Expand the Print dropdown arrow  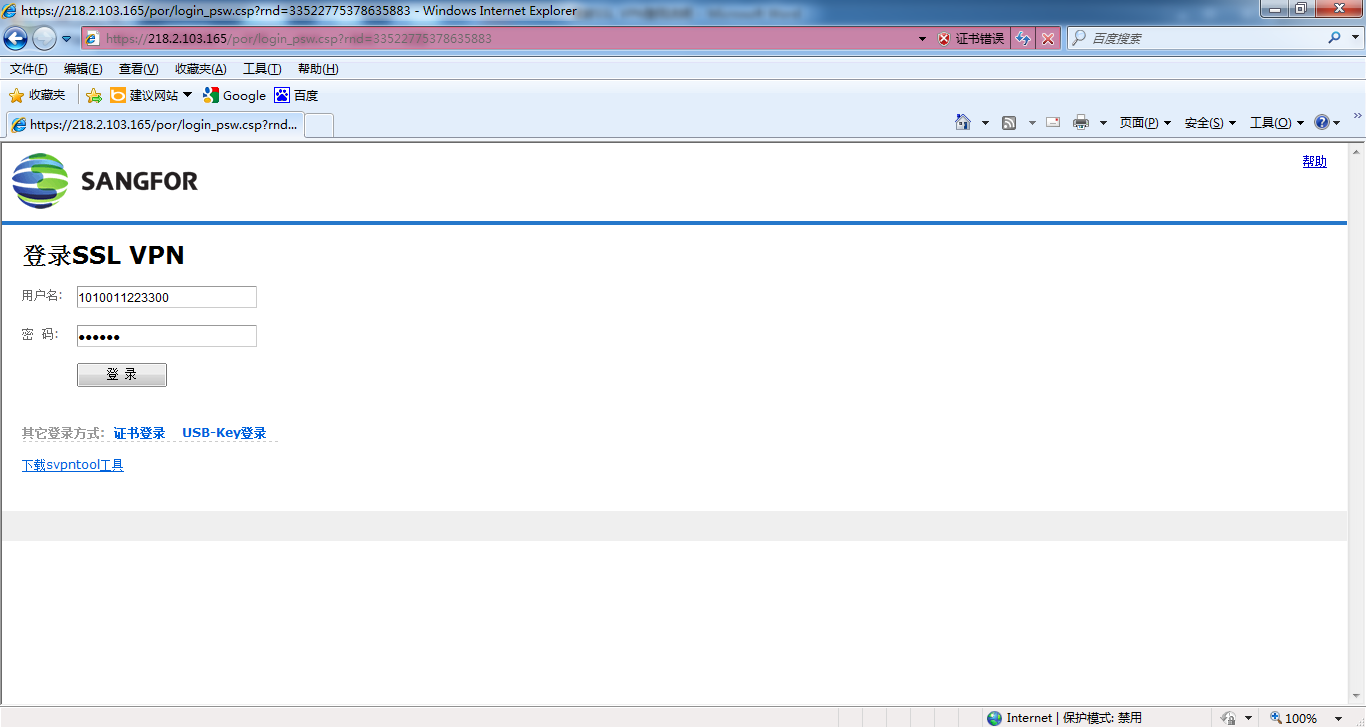(1103, 123)
